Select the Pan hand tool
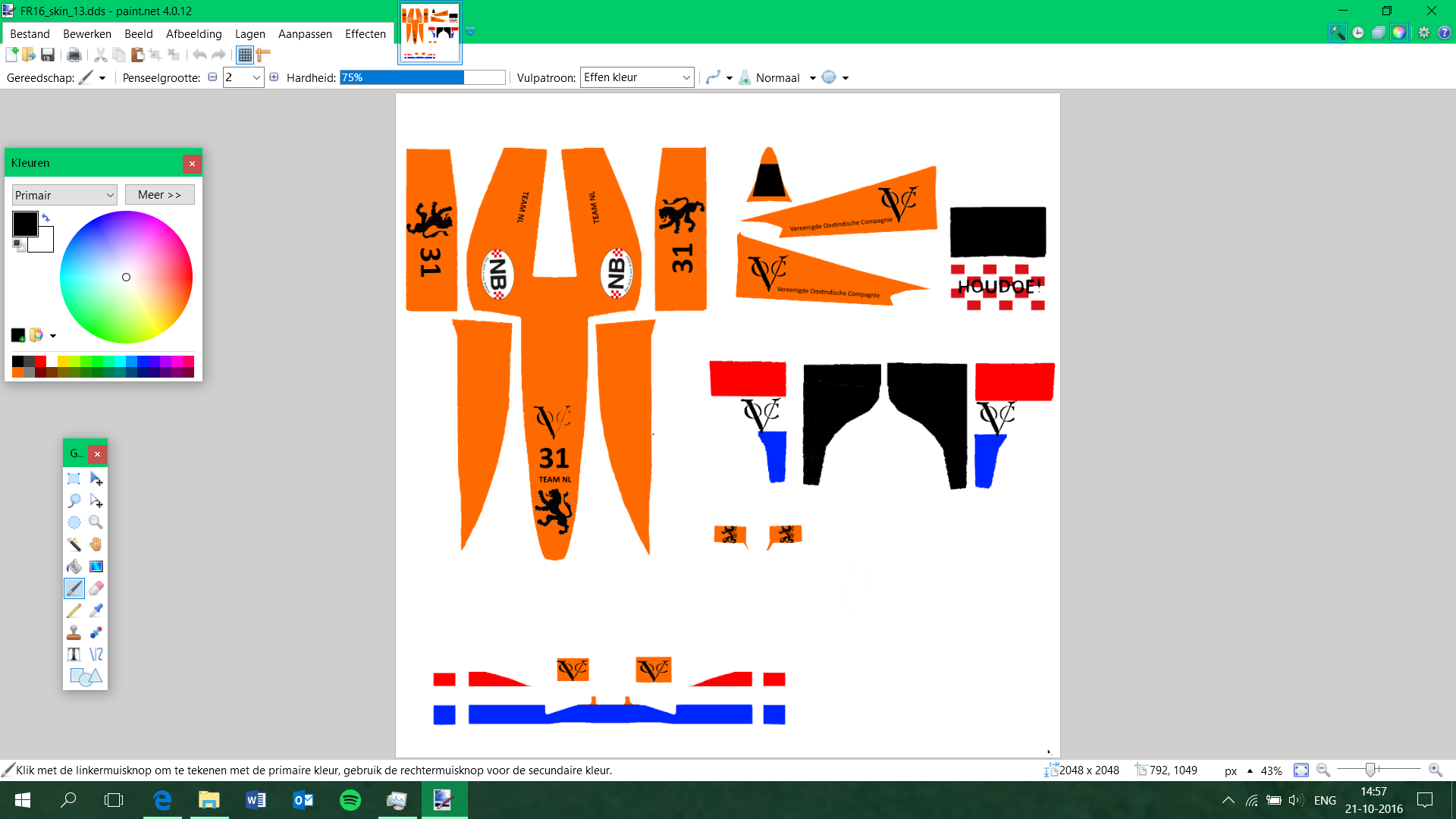 pyautogui.click(x=96, y=544)
